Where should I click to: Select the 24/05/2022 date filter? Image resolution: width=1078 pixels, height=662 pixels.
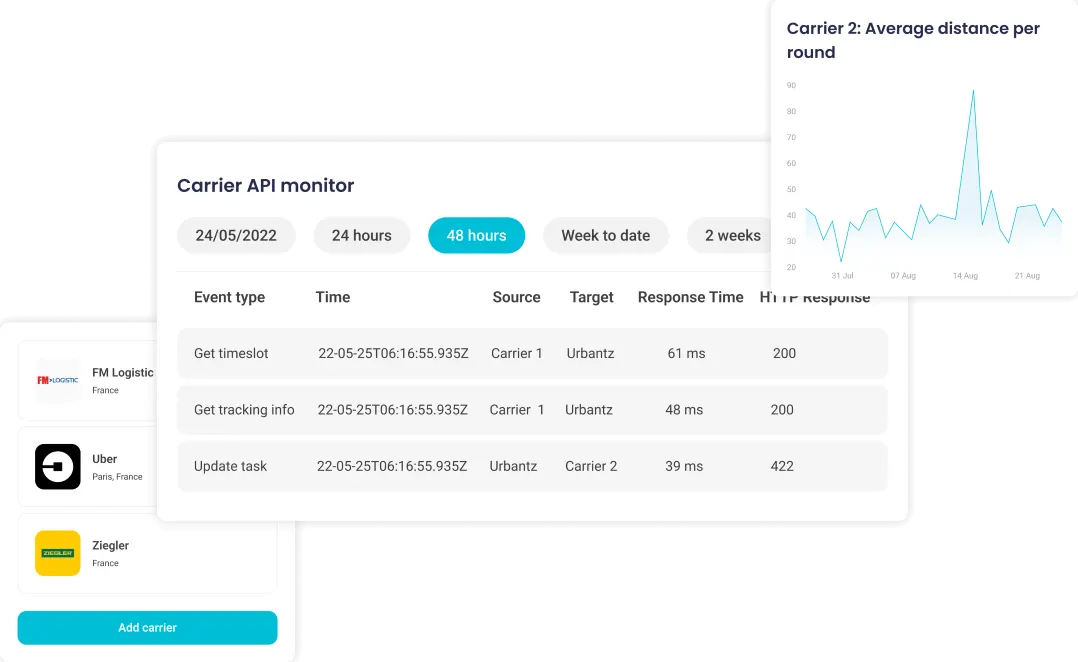236,235
